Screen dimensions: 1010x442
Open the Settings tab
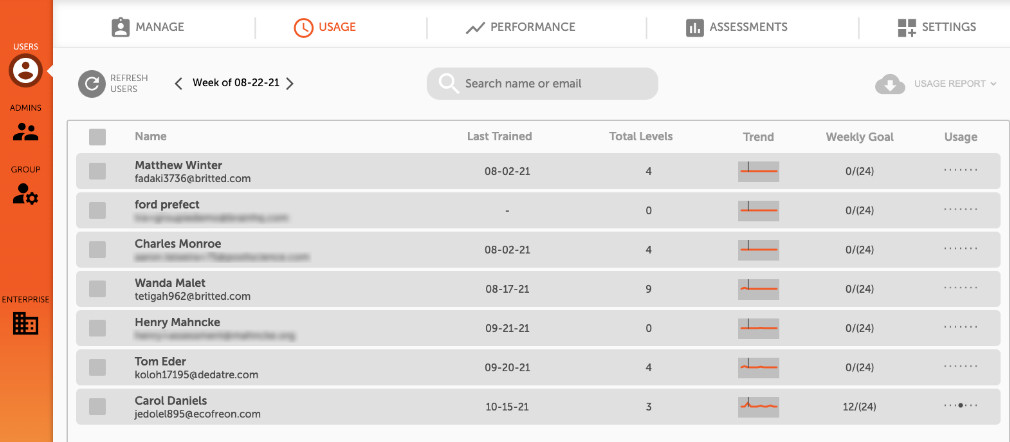tap(937, 27)
